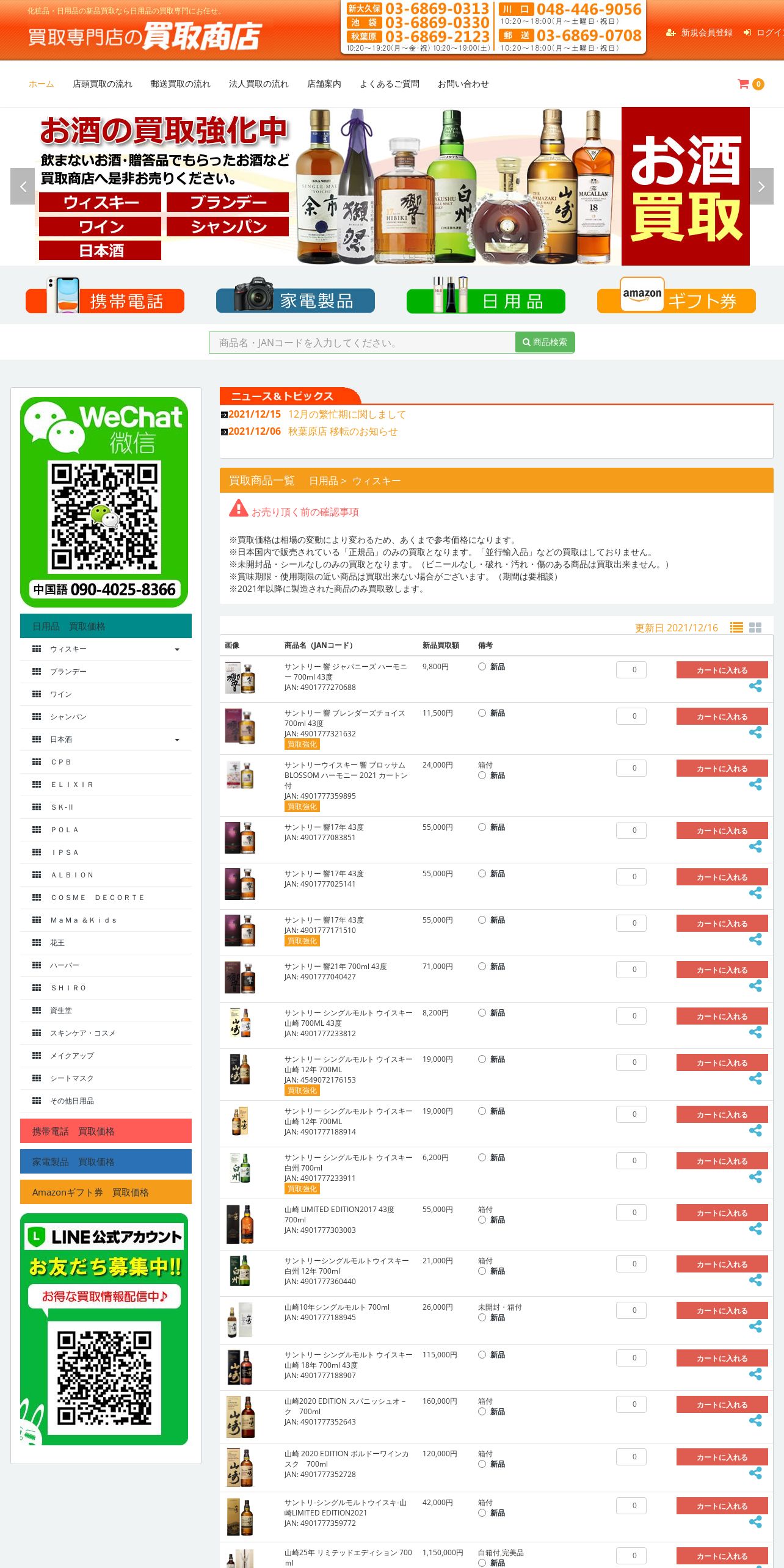Click the 携帯電話 category banner
Image resolution: width=784 pixels, height=1568 pixels.
pos(105,296)
